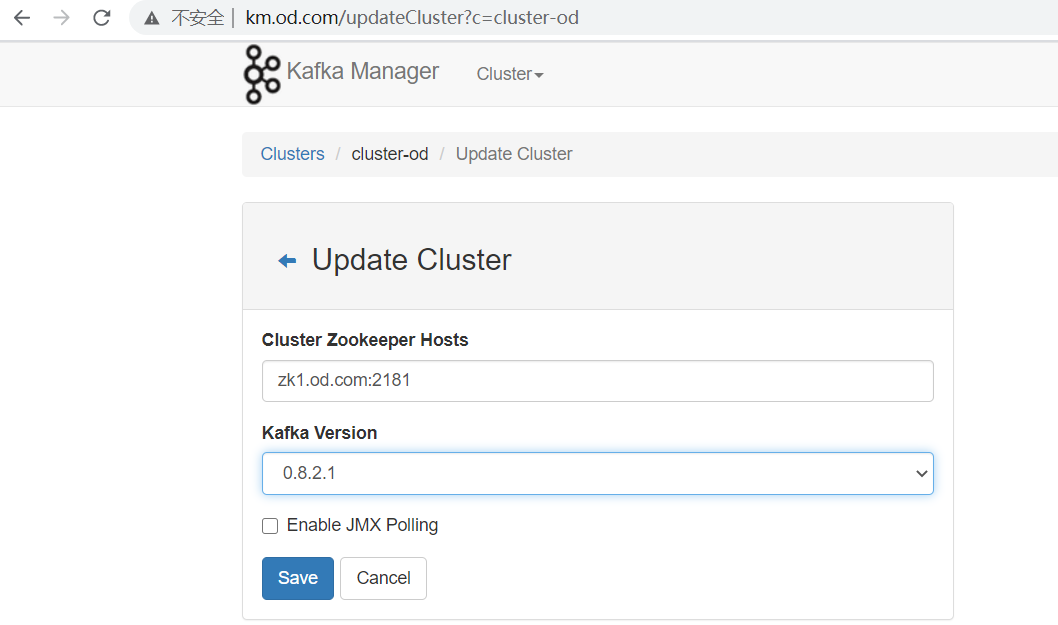Image resolution: width=1058 pixels, height=625 pixels.
Task: Enable the JMX Polling checkbox
Action: (270, 526)
